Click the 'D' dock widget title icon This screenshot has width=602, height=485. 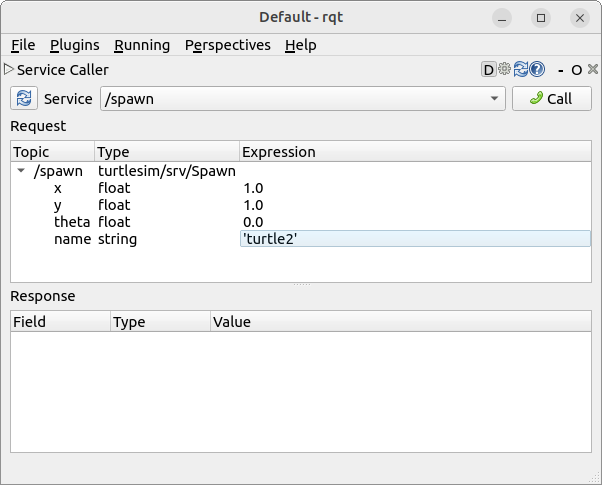tap(488, 70)
